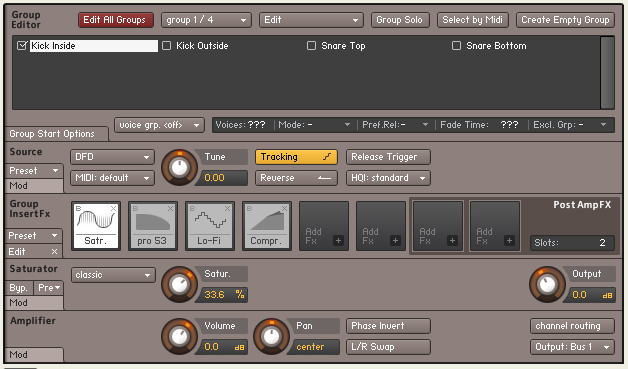Open Excl. Grp dropdown
Viewport: 628px width, 369px height.
point(570,125)
